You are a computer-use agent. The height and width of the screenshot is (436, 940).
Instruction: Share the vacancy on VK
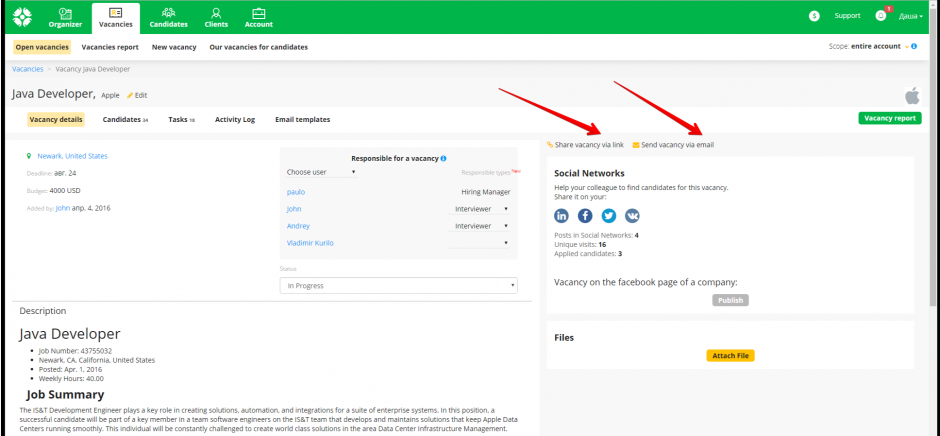(x=632, y=215)
